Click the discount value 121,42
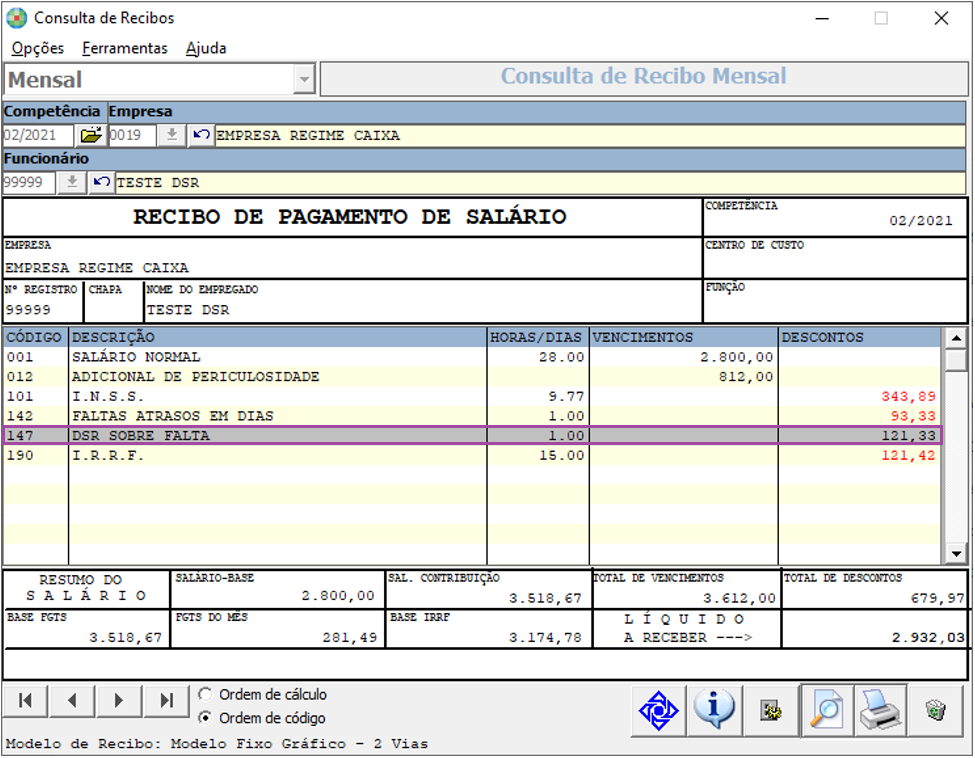The height and width of the screenshot is (758, 975). click(x=908, y=456)
